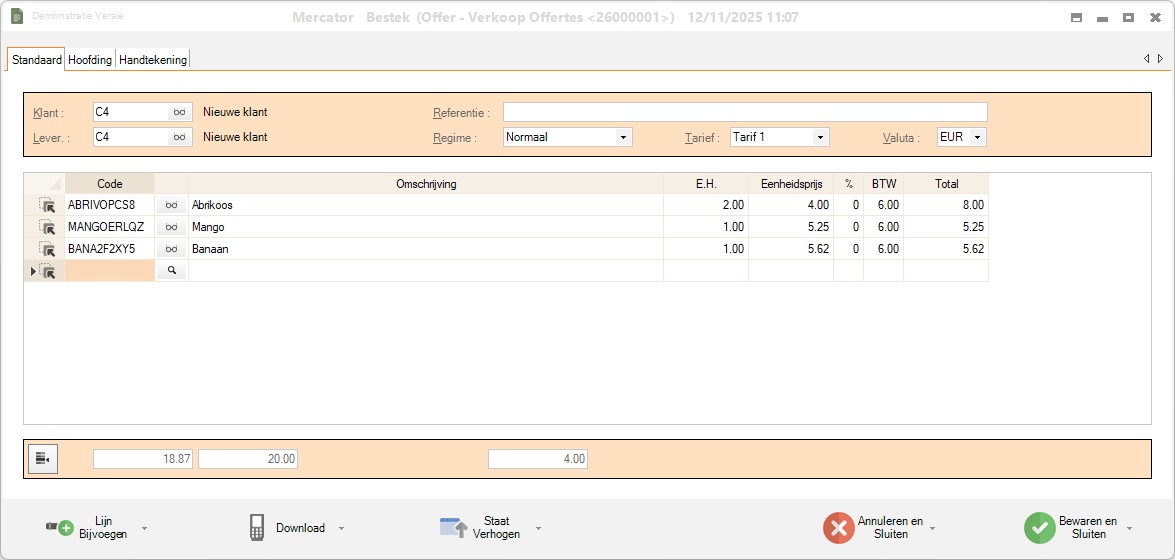Click the code cell BANA2F2XY5
The image size is (1175, 560).
tap(110, 249)
